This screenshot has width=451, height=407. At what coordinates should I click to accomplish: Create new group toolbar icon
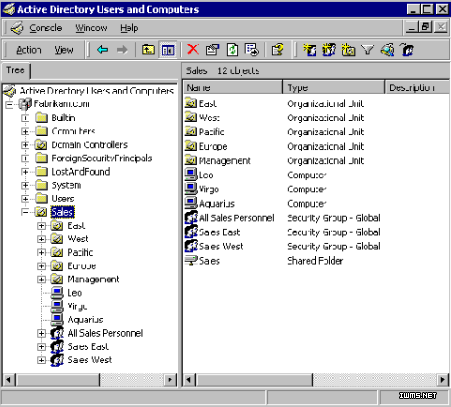[329, 50]
